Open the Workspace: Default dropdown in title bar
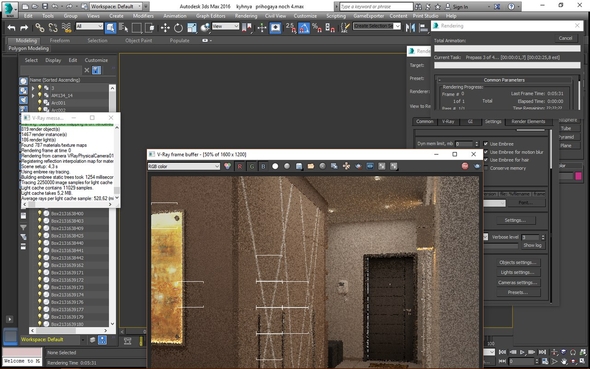 116,6
